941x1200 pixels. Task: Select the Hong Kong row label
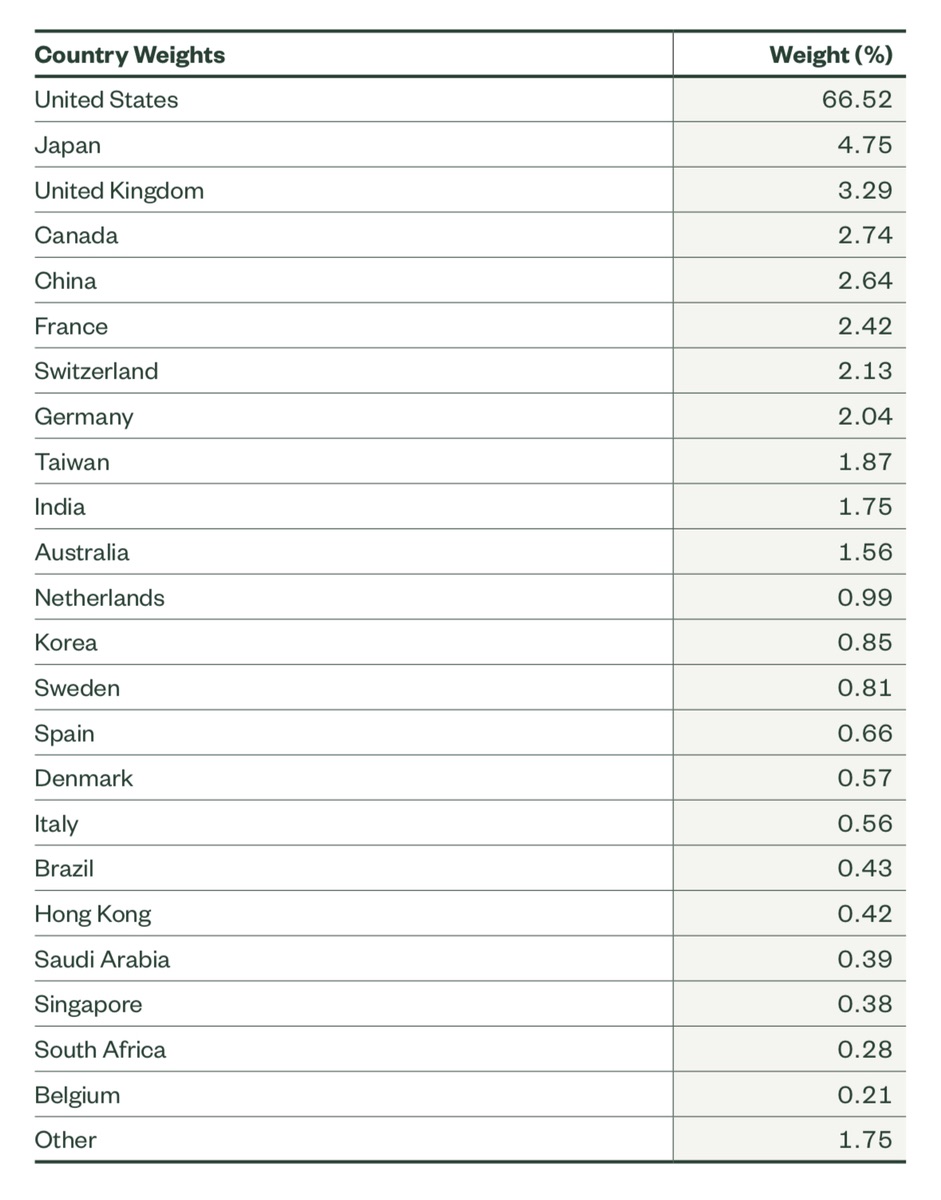[x=93, y=914]
